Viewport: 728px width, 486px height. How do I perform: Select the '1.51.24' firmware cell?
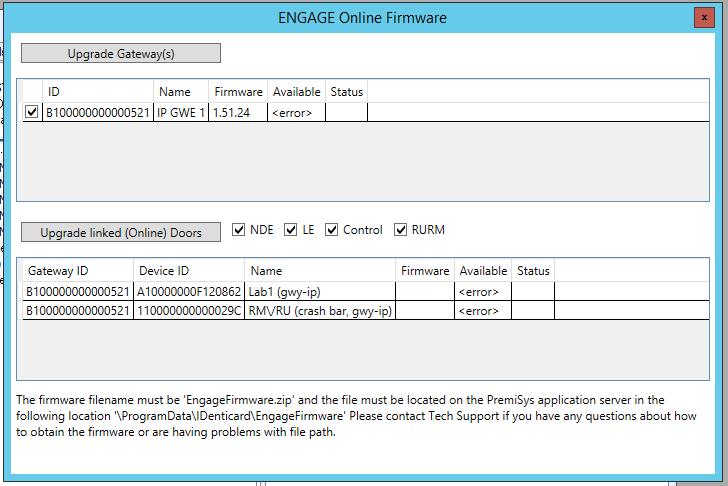[x=238, y=112]
